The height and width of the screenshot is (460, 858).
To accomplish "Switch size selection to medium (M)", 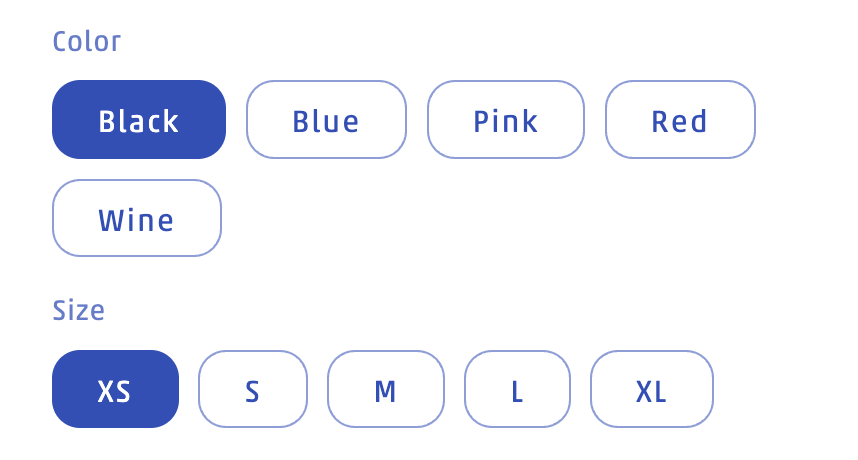I will (x=385, y=390).
